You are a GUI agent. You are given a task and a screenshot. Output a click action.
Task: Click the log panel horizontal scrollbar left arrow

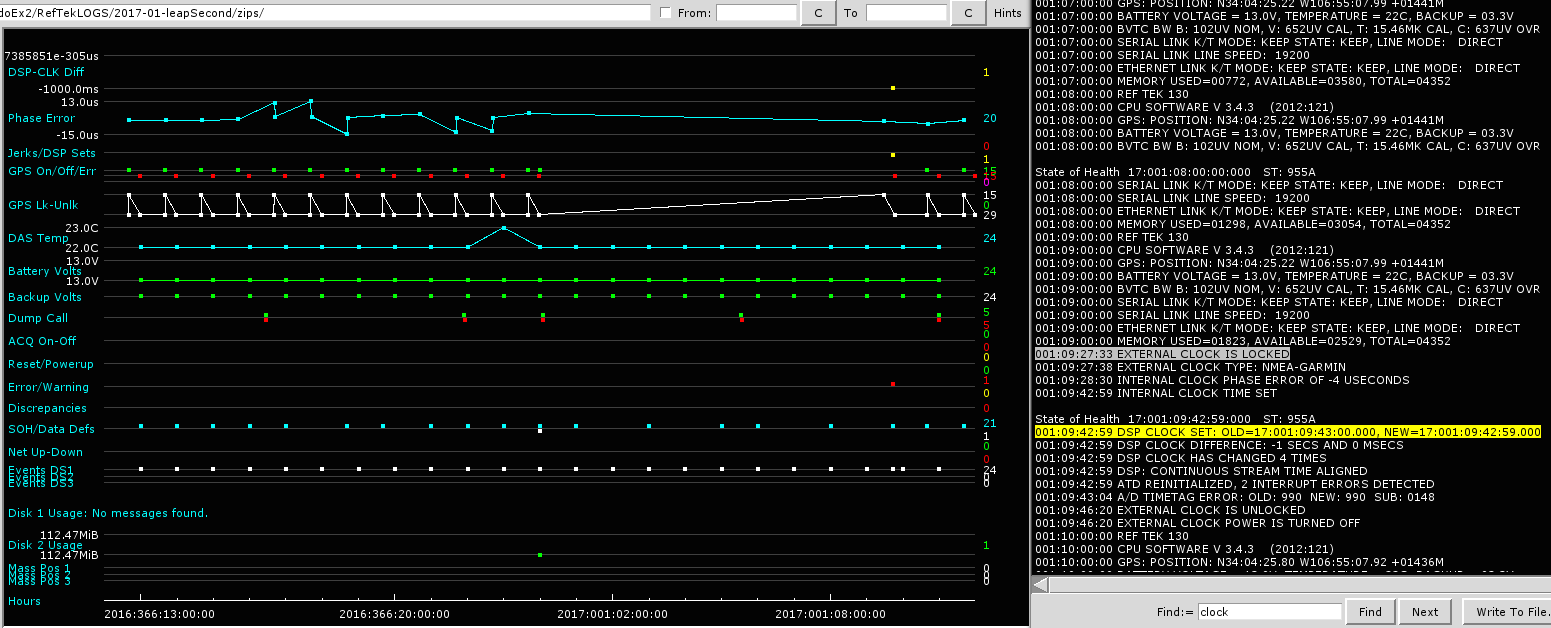click(1041, 584)
